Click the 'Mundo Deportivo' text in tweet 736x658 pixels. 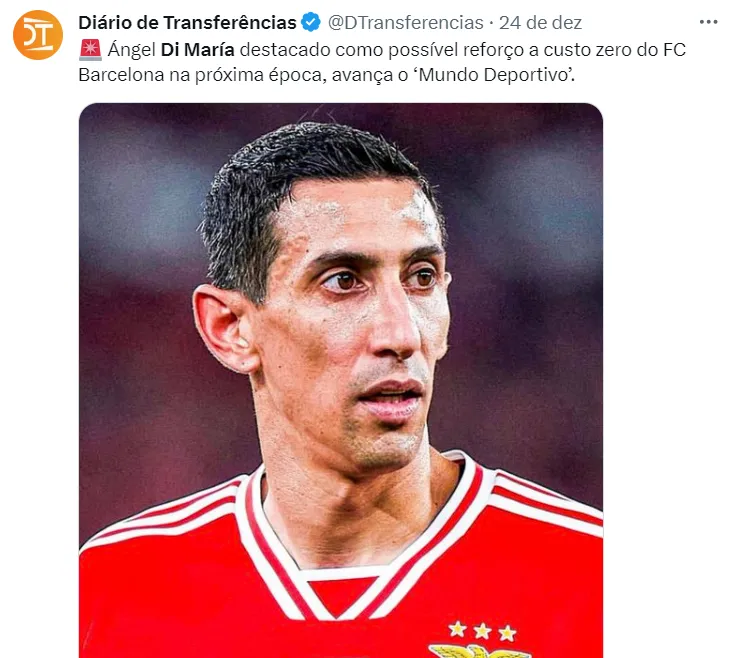pyautogui.click(x=493, y=75)
